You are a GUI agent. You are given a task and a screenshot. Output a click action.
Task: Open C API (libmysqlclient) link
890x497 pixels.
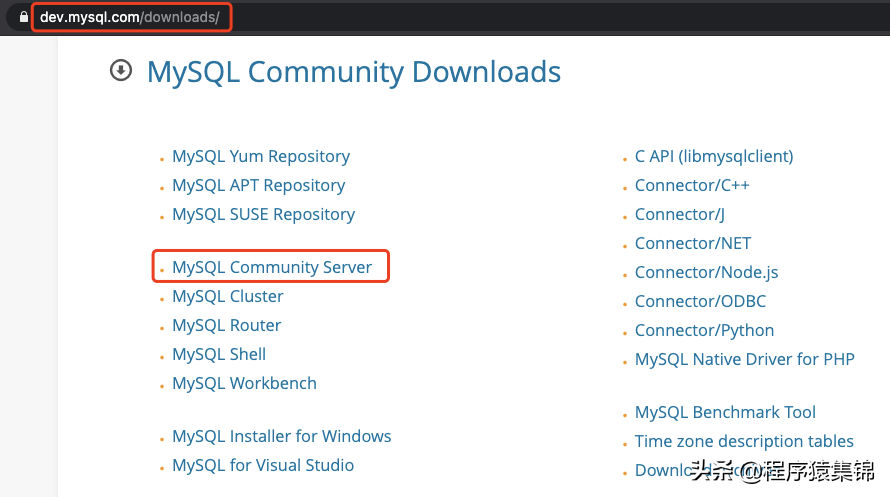coord(714,157)
